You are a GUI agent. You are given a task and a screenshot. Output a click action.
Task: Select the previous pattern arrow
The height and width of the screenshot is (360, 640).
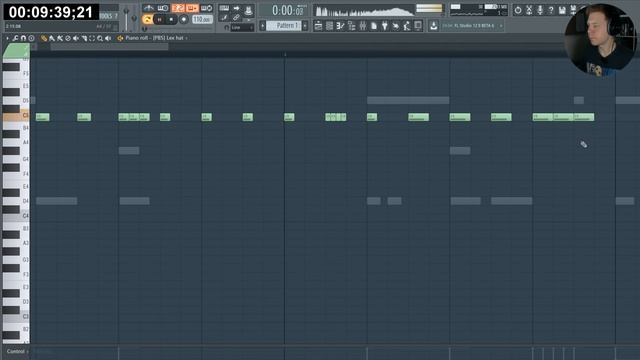pyautogui.click(x=263, y=26)
